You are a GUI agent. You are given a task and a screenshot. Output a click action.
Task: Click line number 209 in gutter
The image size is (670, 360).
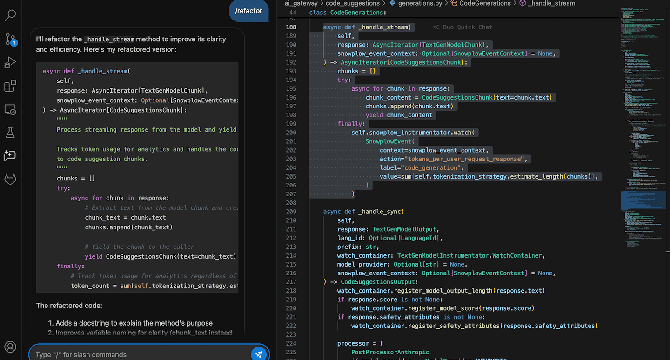pos(291,211)
